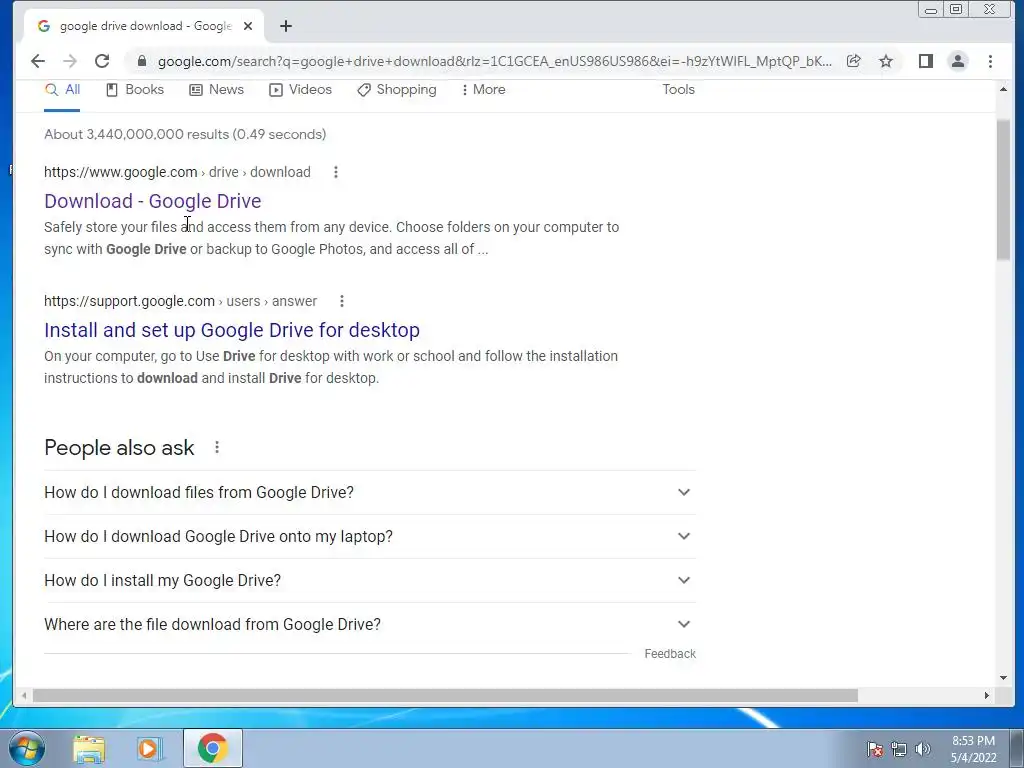Expand How do I download files question
The image size is (1024, 768).
pos(370,492)
